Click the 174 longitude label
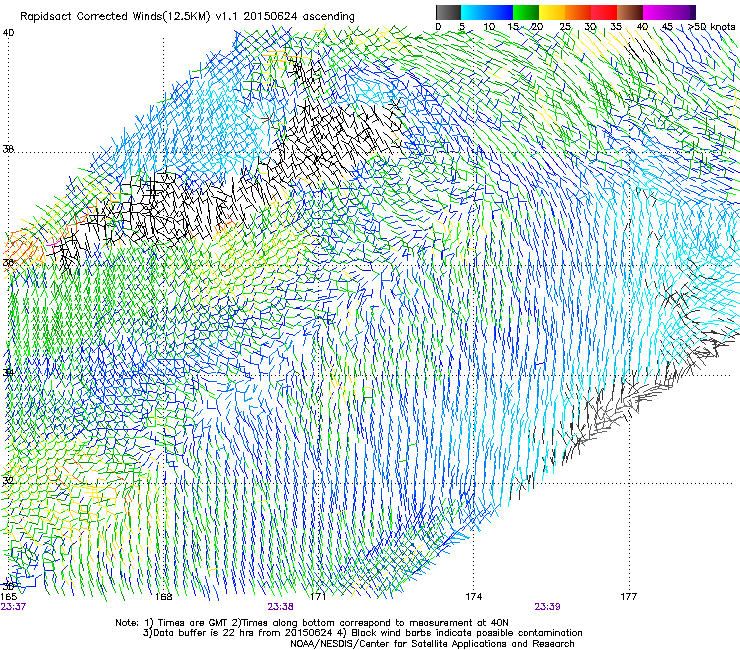The width and height of the screenshot is (740, 650). point(473,597)
